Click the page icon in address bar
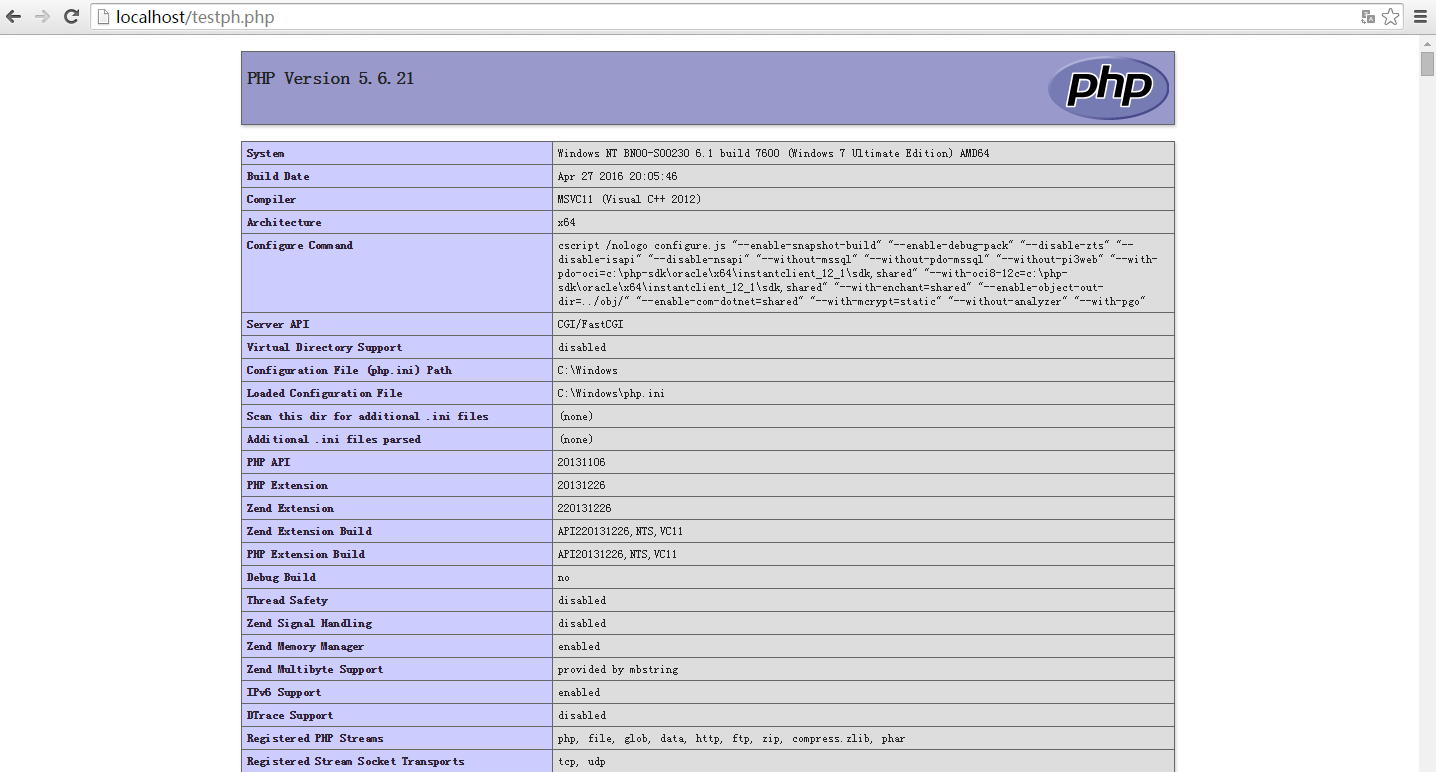 [103, 17]
